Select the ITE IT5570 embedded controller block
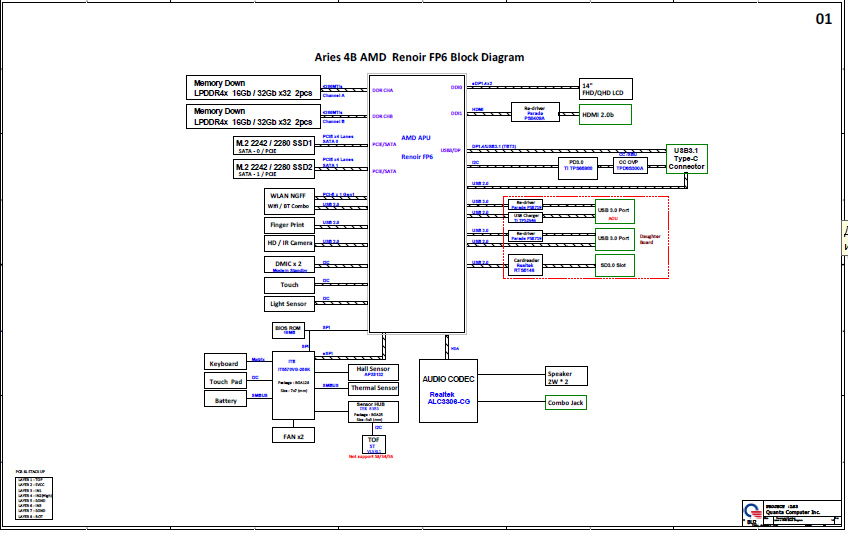The image size is (848, 534). pos(293,385)
